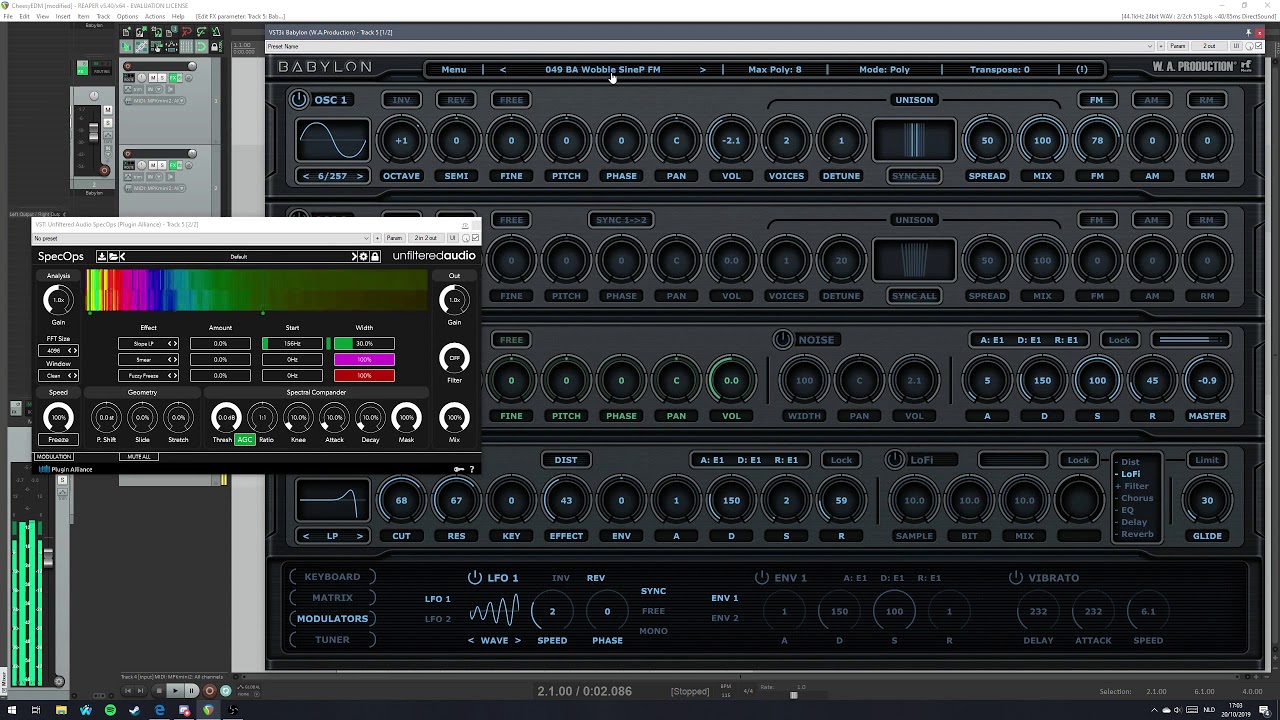Click REAPER transport record button

[209, 690]
